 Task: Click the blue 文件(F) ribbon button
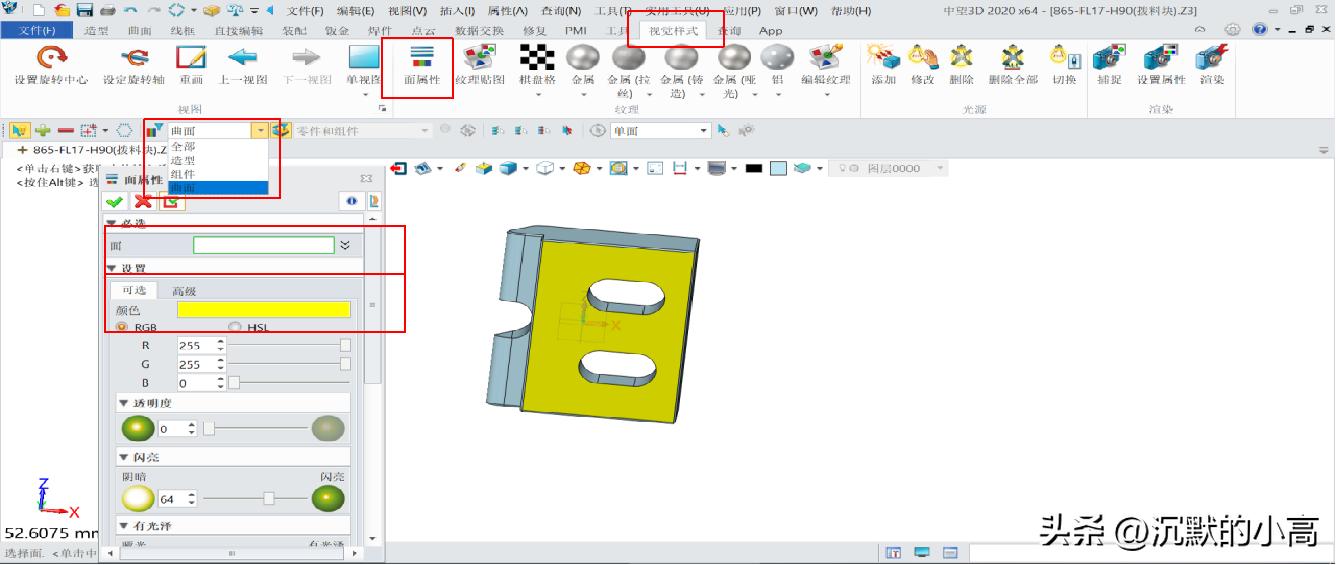pyautogui.click(x=36, y=30)
